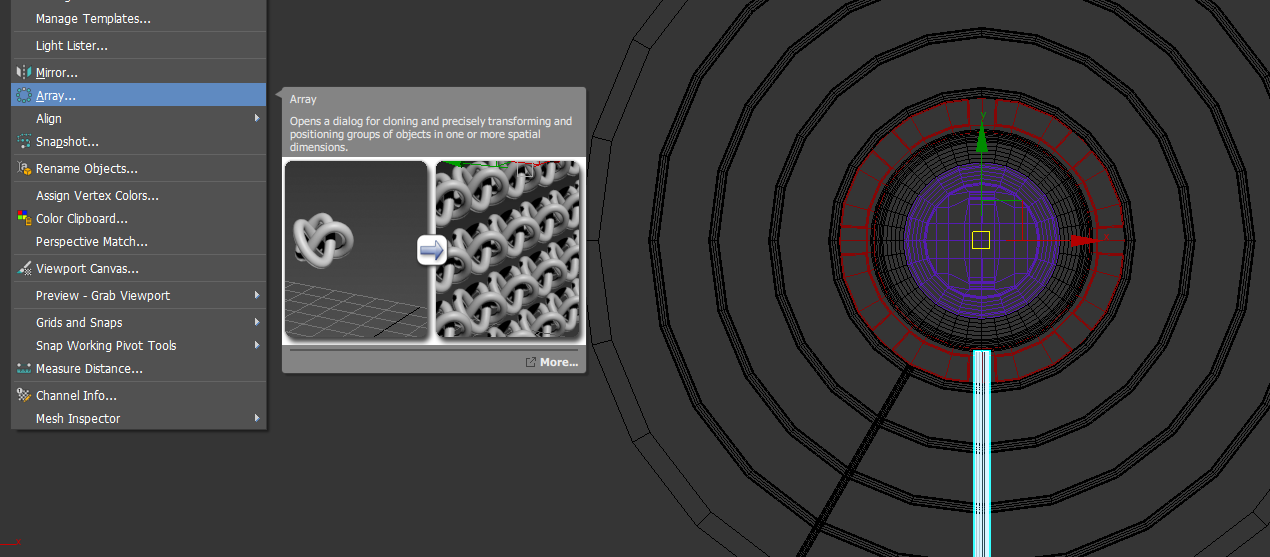Screen dimensions: 1270x557
Task: Open the Mesh Inspector submenu
Action: (138, 418)
